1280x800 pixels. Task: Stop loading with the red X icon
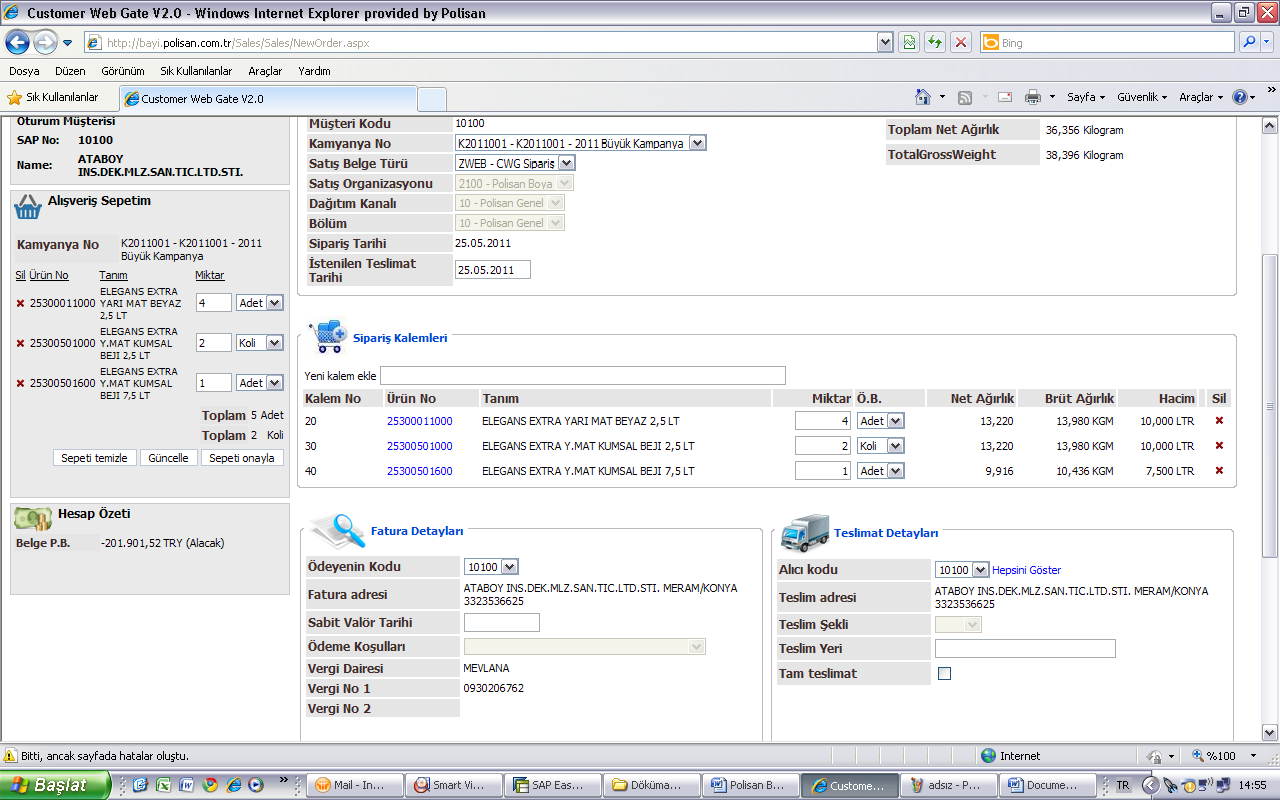point(960,42)
